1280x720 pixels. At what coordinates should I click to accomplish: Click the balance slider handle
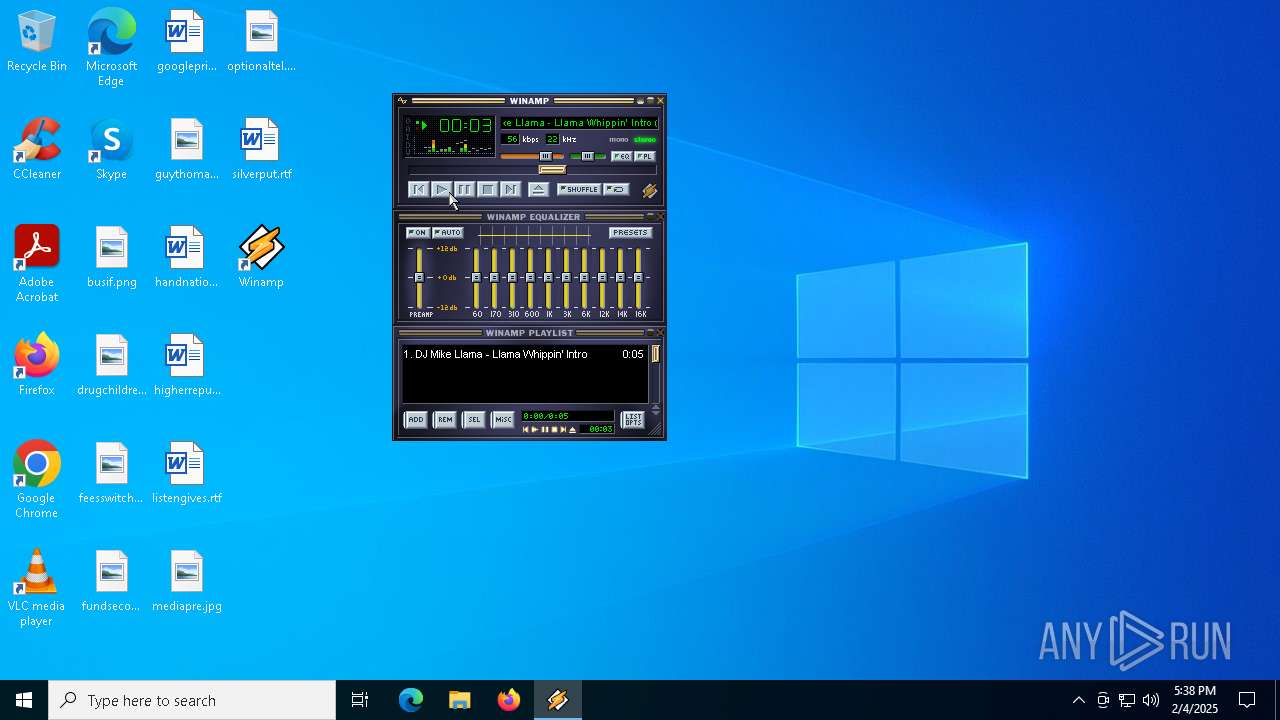588,156
